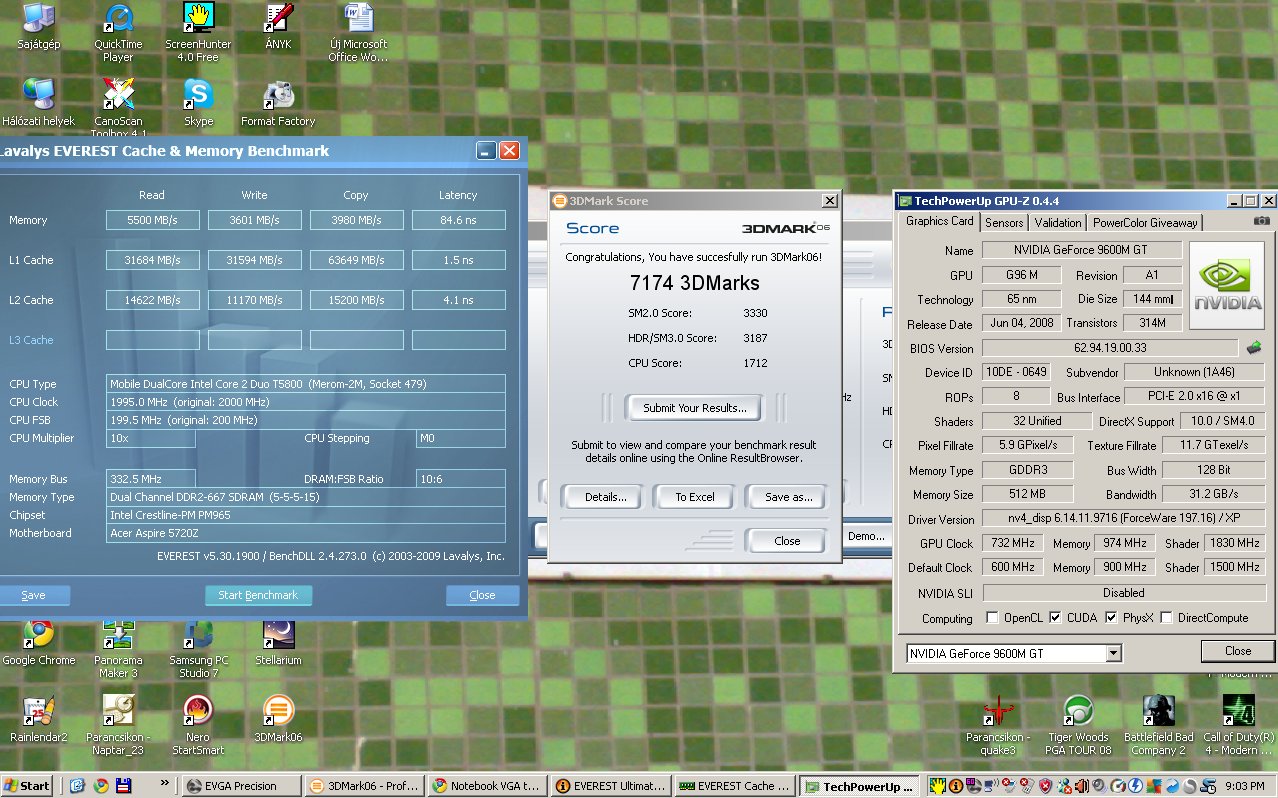Launch Format Factory from the desktop

coord(278,102)
